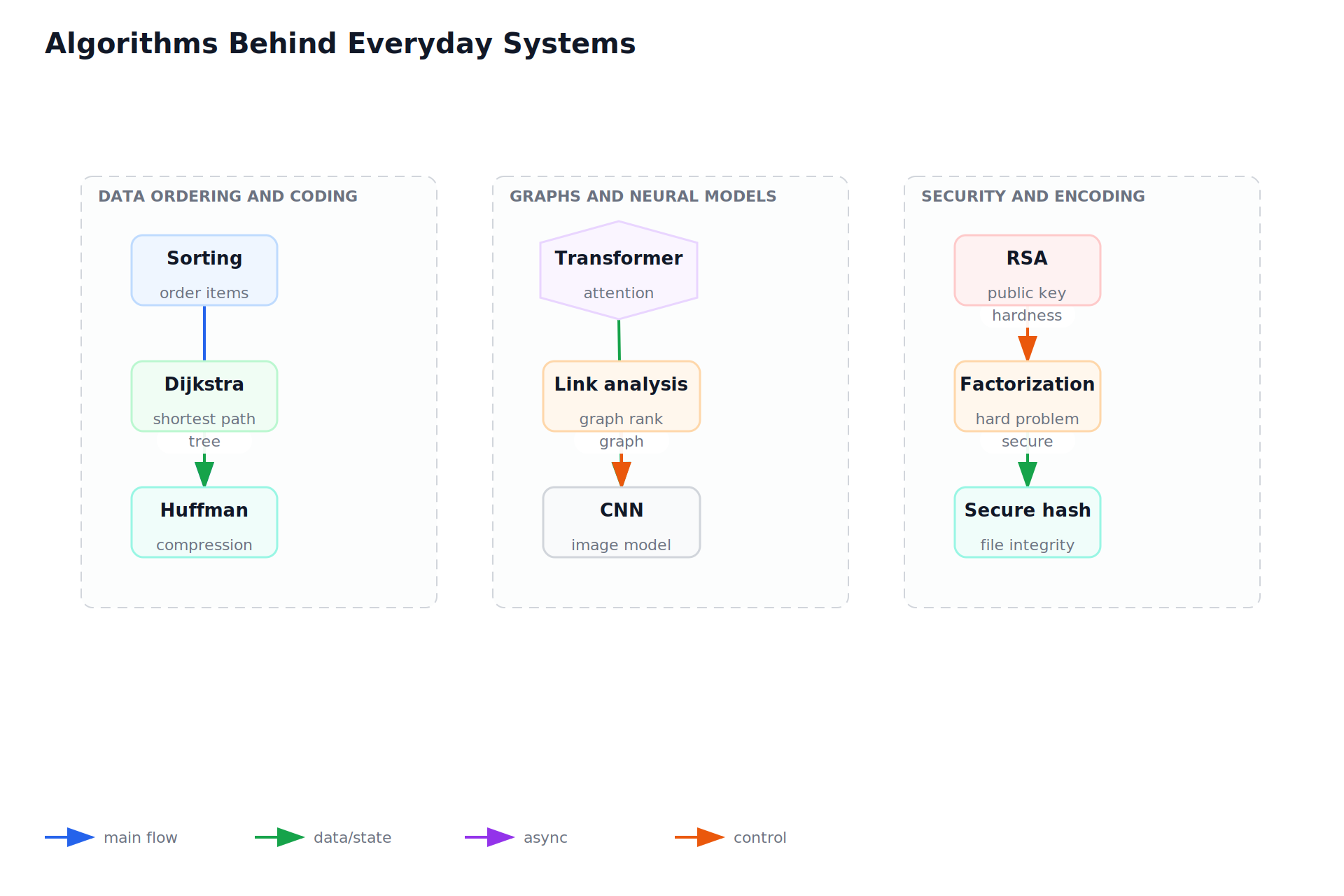Click the green arrowhead pointing into Huffman
Screen dimensions: 1344x896
(x=204, y=474)
